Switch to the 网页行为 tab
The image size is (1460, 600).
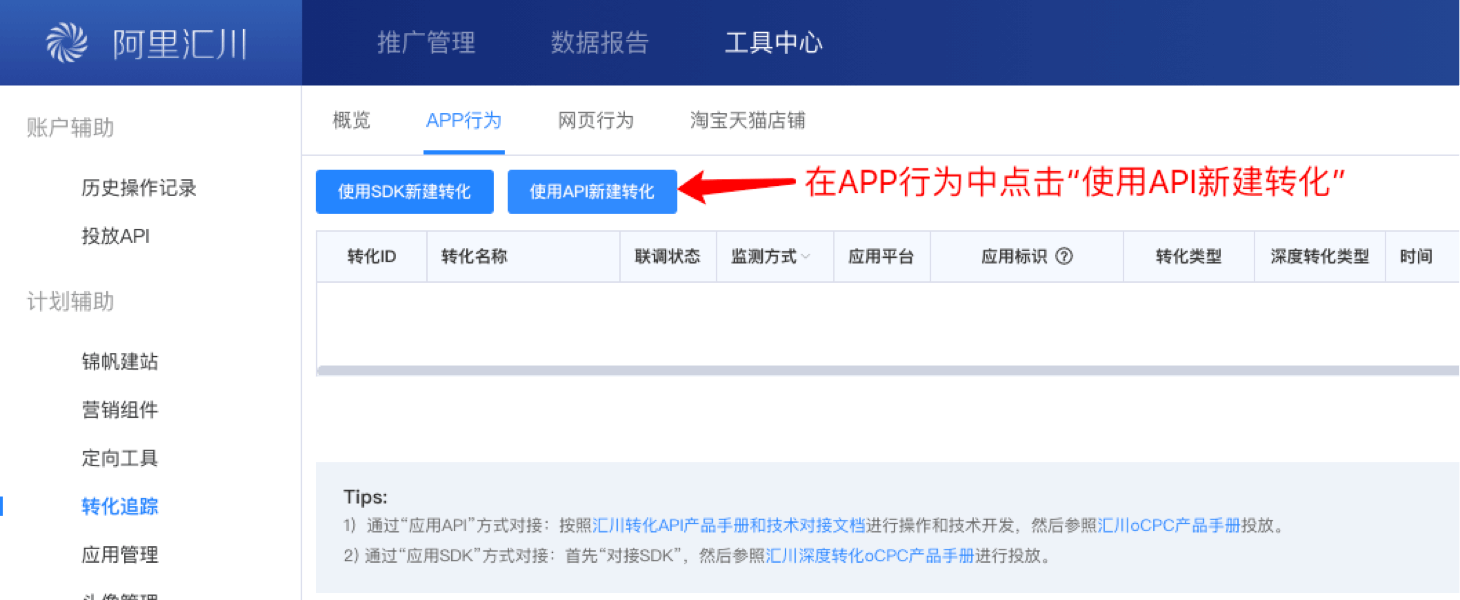[596, 121]
